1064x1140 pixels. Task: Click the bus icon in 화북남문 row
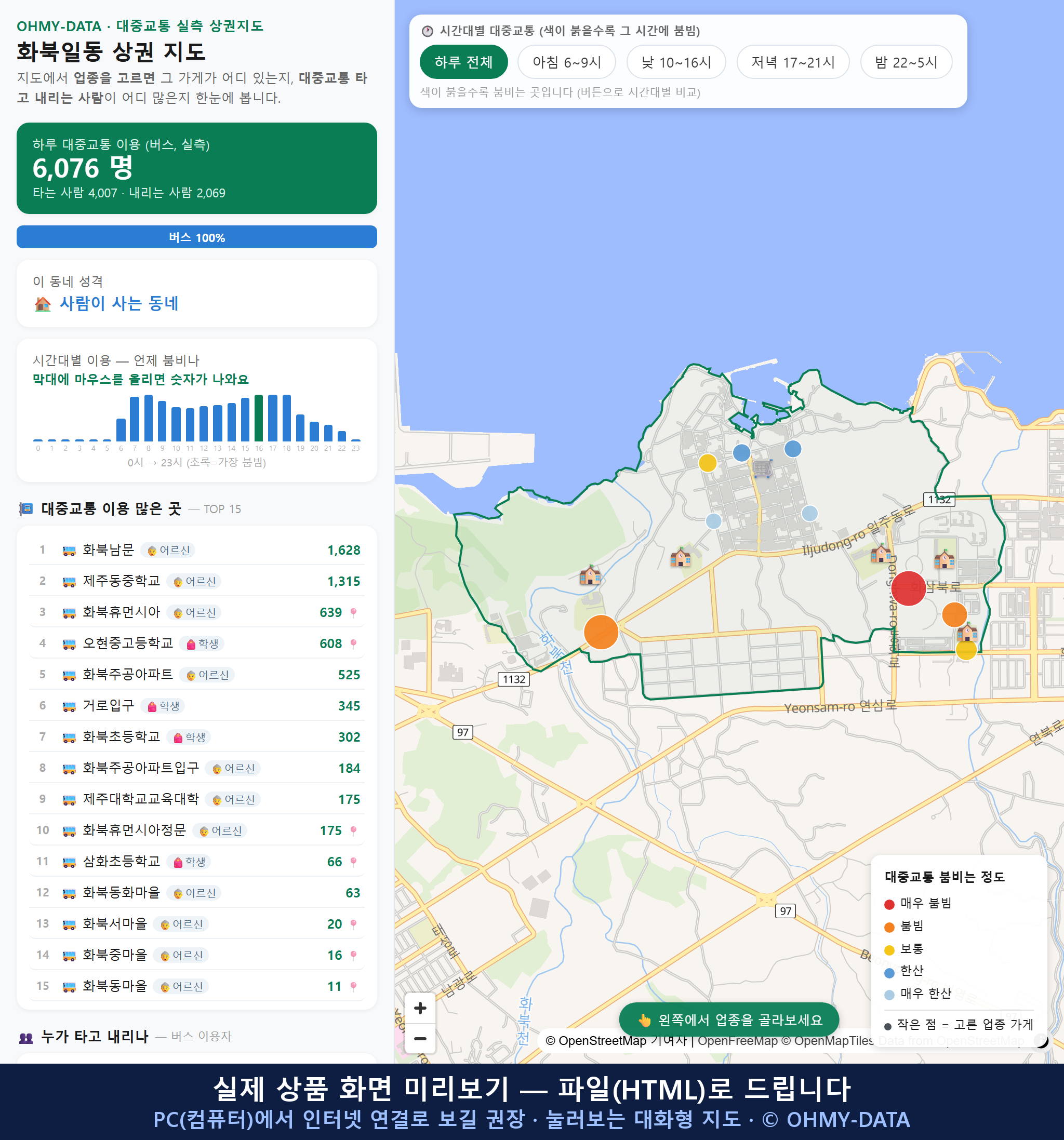(69, 551)
